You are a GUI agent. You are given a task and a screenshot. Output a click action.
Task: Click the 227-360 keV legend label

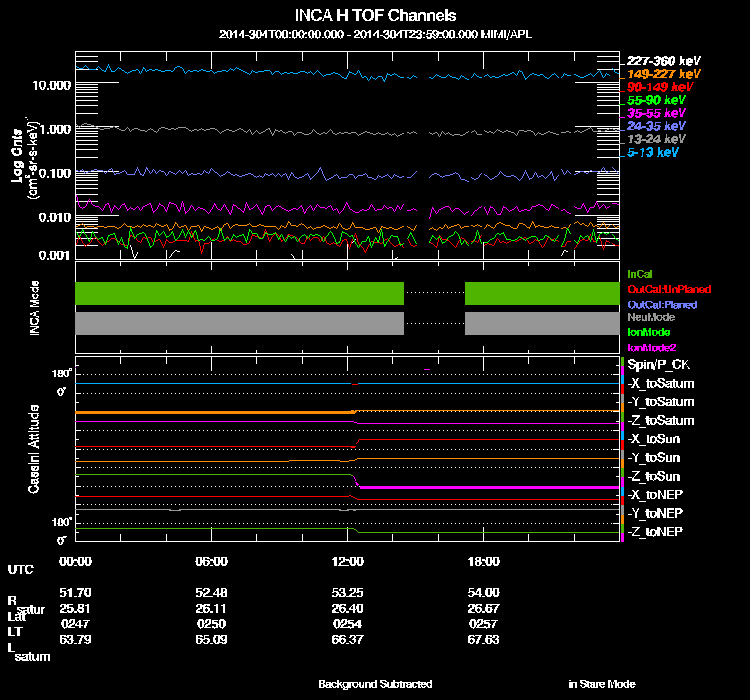tap(664, 60)
